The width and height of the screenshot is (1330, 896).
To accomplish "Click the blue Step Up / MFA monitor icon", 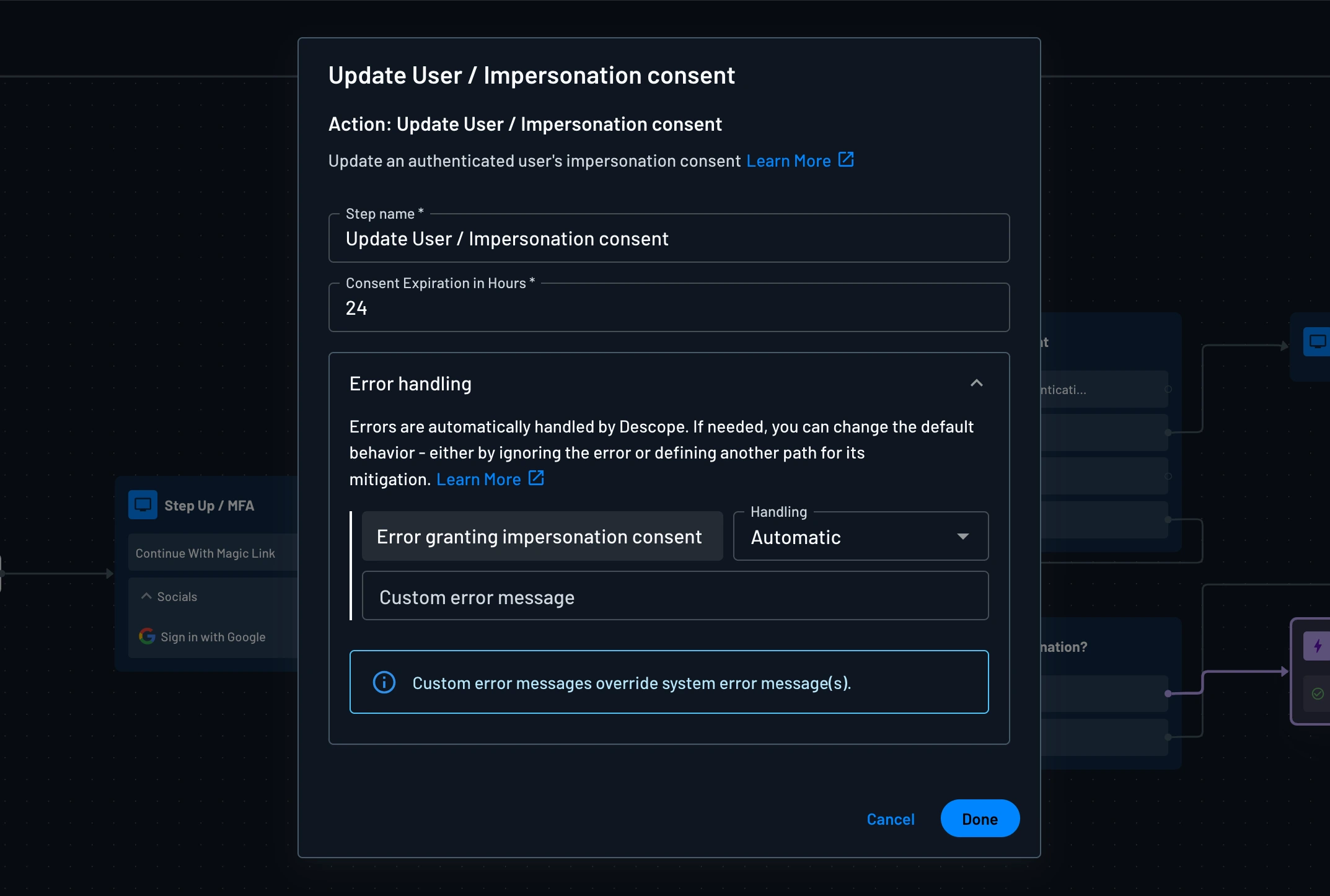I will click(142, 504).
